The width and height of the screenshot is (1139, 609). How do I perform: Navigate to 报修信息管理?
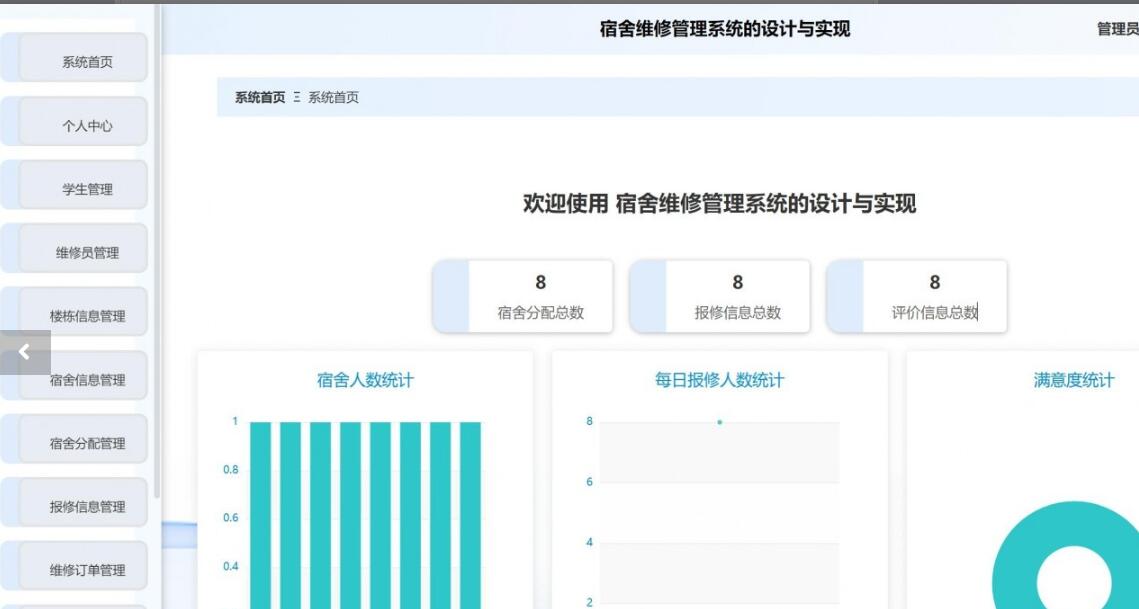(x=87, y=507)
